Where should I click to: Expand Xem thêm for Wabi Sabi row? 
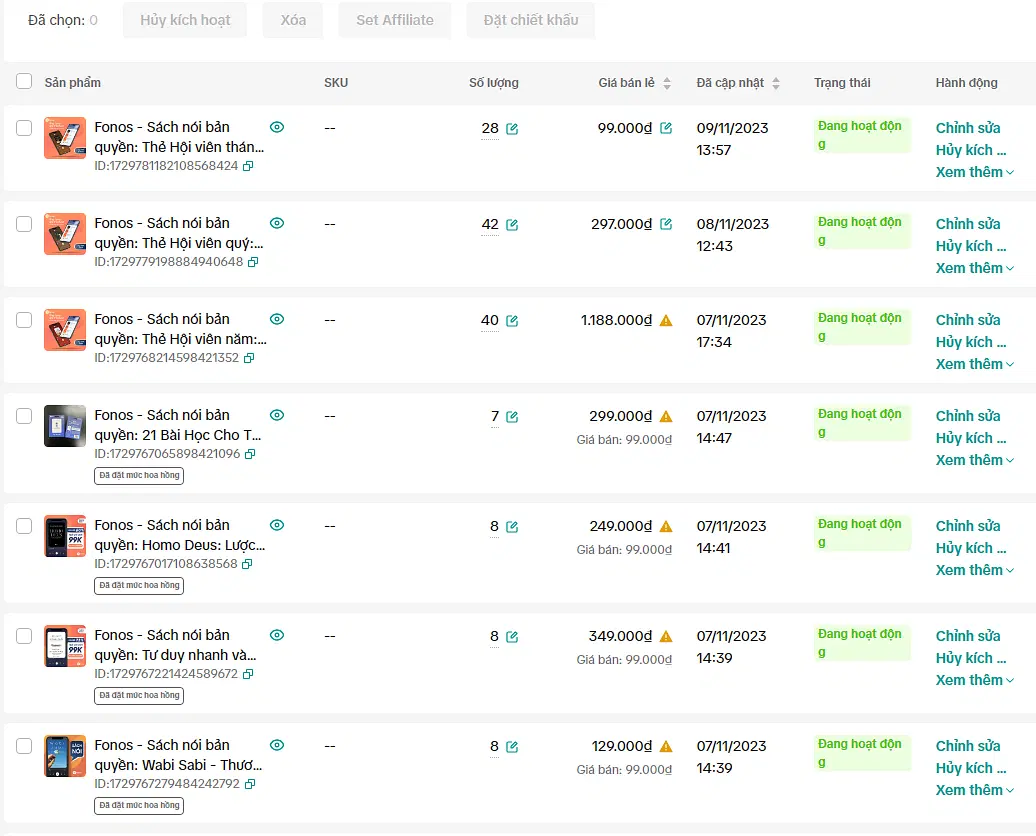click(975, 790)
